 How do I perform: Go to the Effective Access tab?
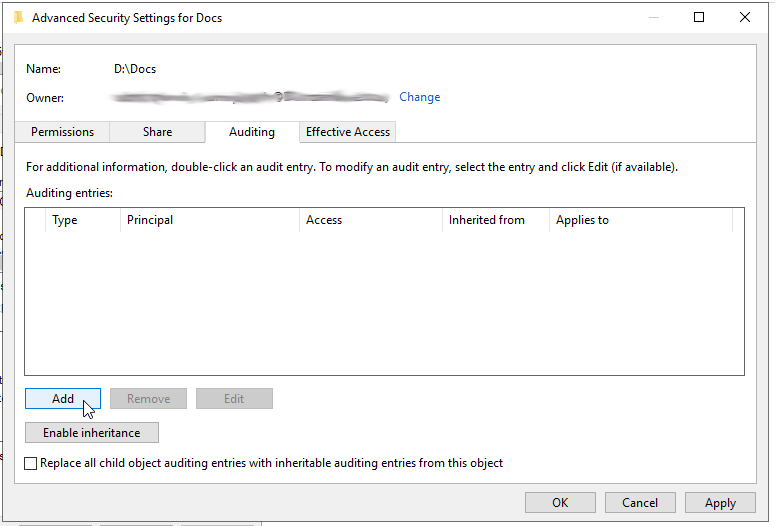click(x=348, y=132)
